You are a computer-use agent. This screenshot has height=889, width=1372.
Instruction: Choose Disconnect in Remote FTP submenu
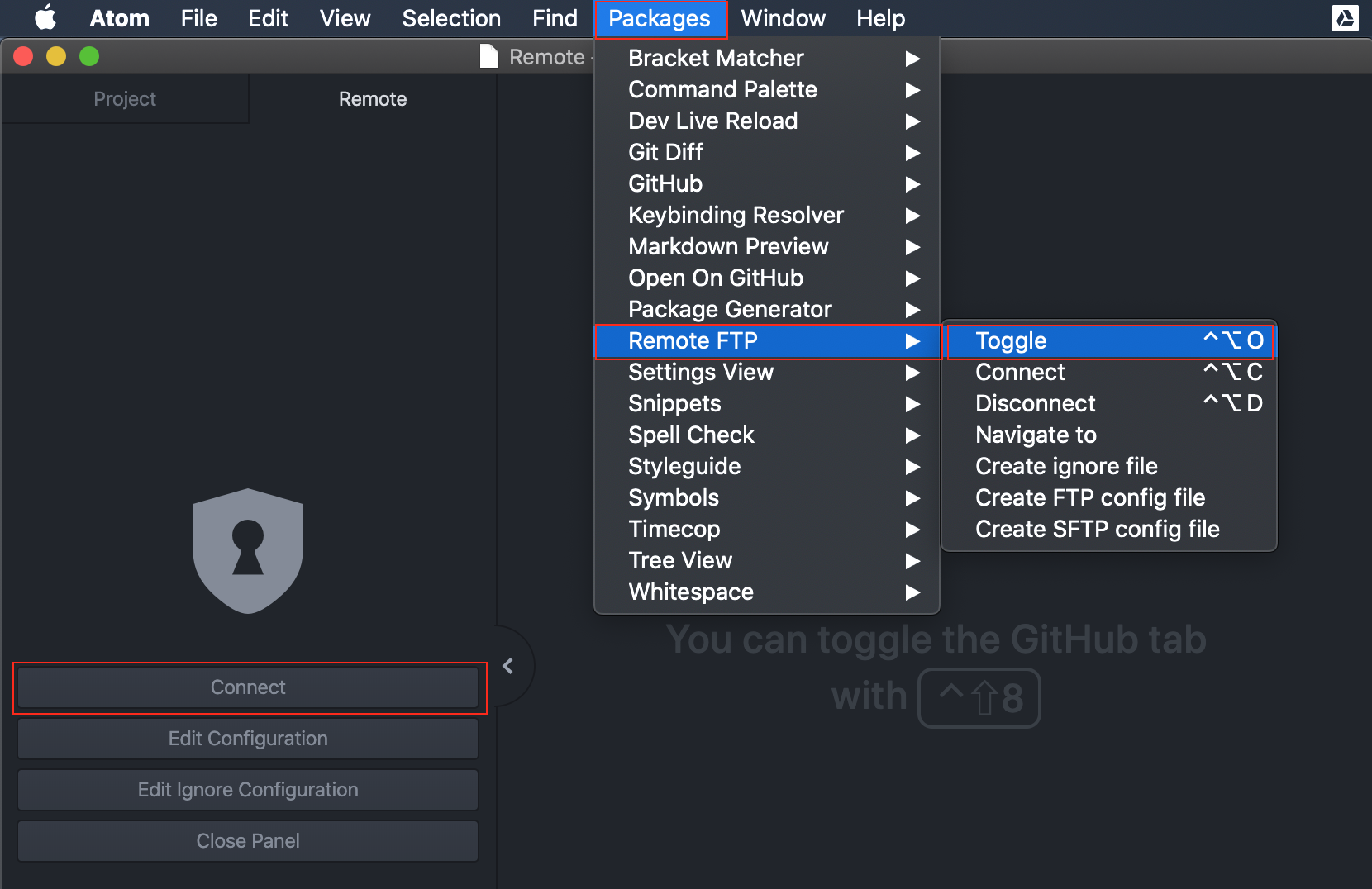(x=1109, y=403)
